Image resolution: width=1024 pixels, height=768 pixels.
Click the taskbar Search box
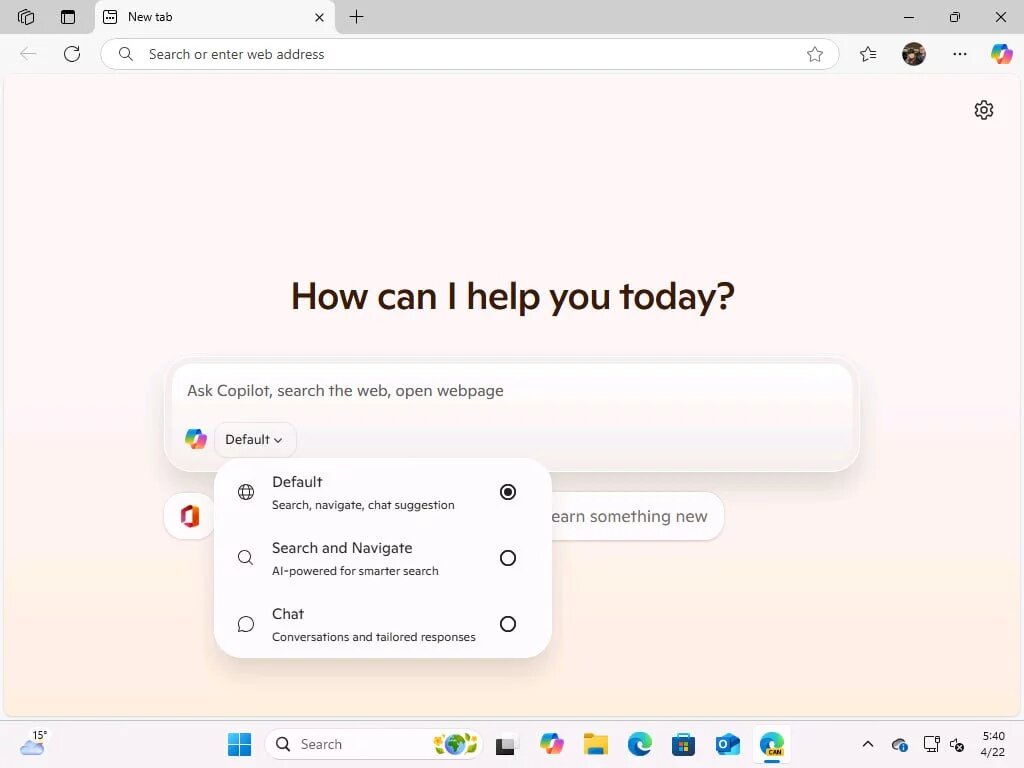(373, 744)
